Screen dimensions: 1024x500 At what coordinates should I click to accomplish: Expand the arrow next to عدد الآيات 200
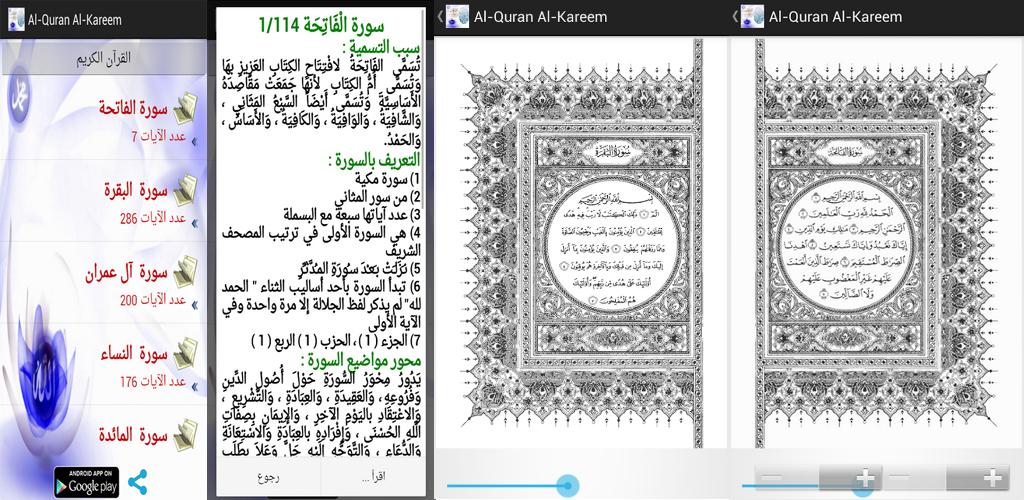click(194, 304)
